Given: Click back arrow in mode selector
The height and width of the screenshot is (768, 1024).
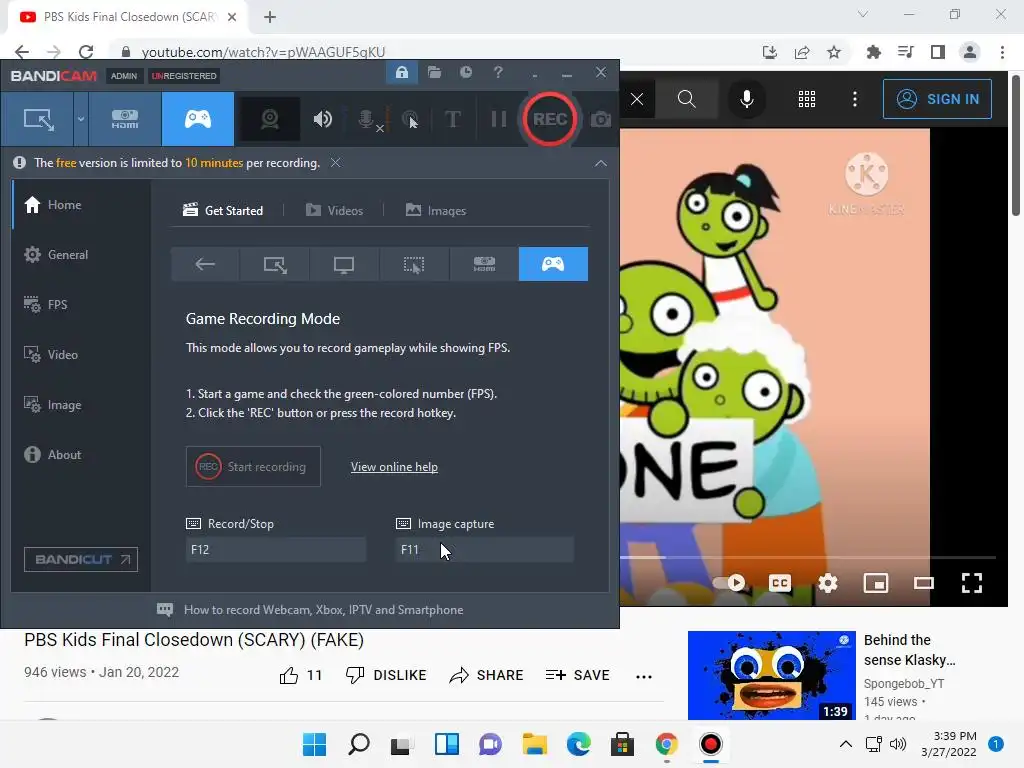Looking at the screenshot, I should [205, 264].
